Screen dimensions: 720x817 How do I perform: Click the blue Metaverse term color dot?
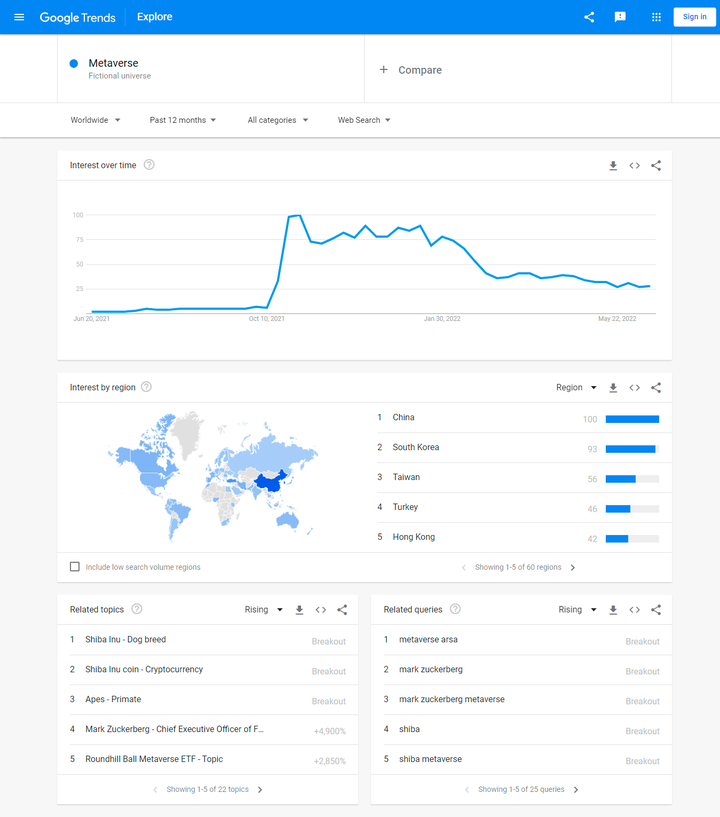(x=74, y=64)
